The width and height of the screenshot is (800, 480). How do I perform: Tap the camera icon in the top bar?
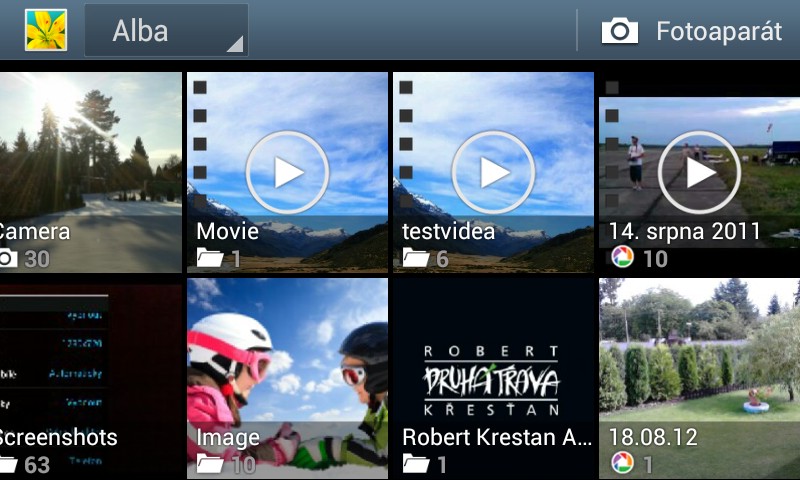[x=619, y=31]
